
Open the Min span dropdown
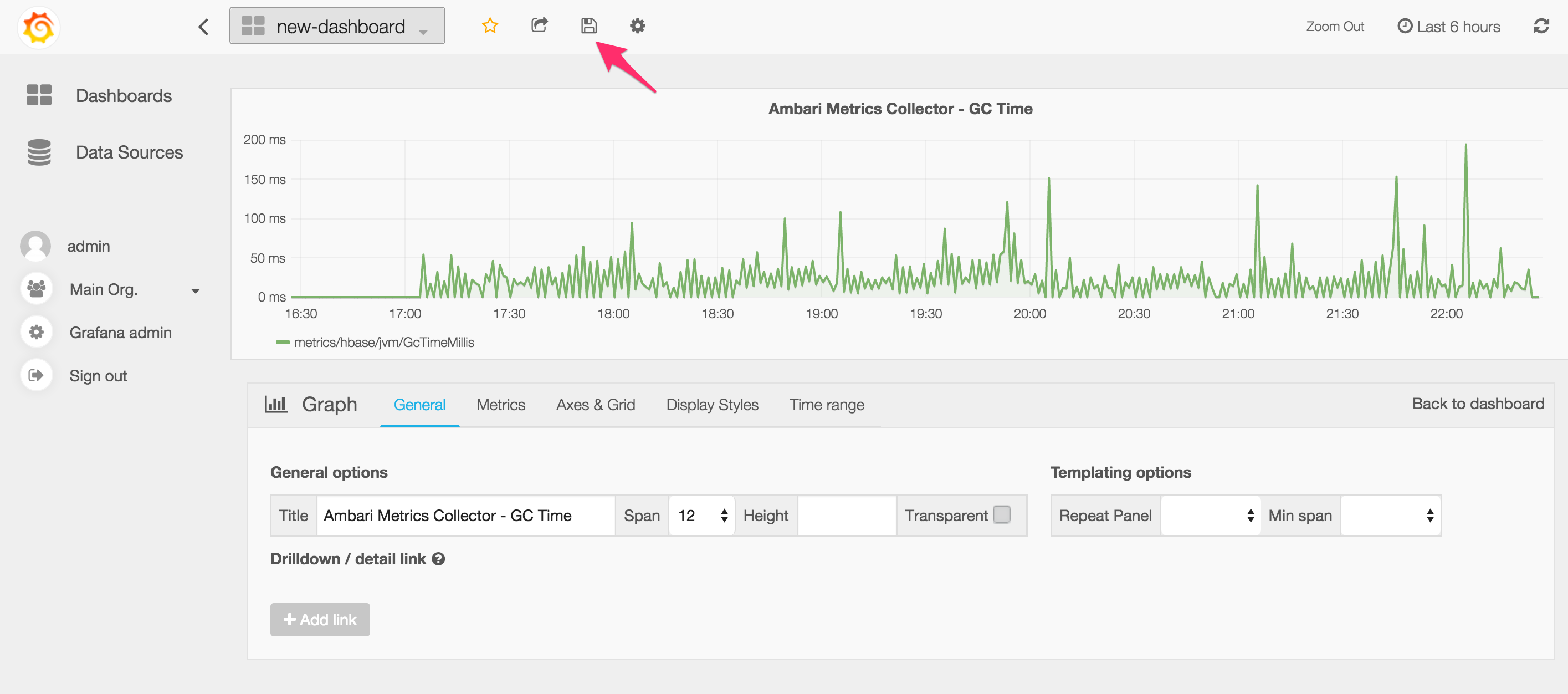tap(1390, 516)
